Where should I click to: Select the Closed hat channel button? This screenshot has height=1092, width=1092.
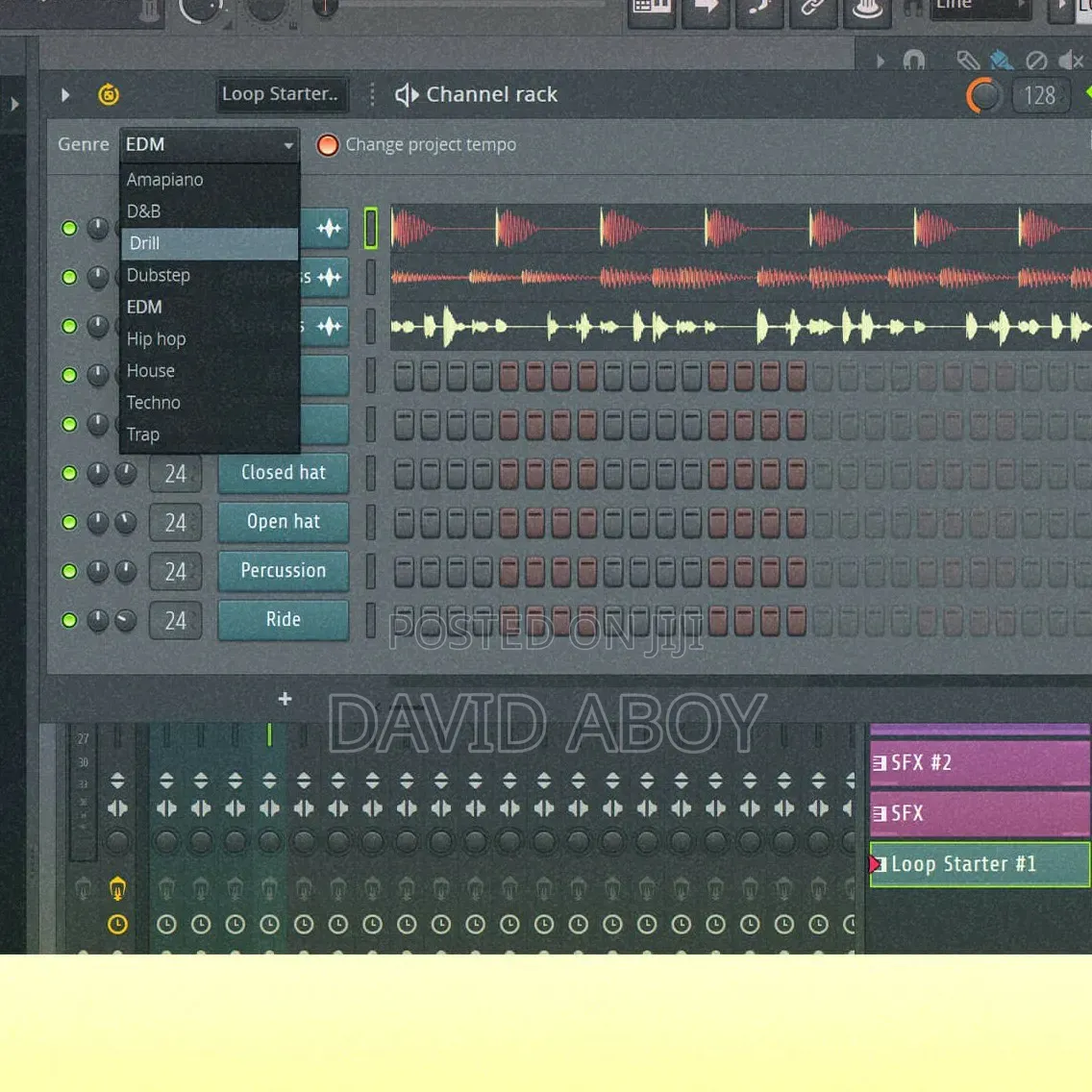[x=284, y=473]
